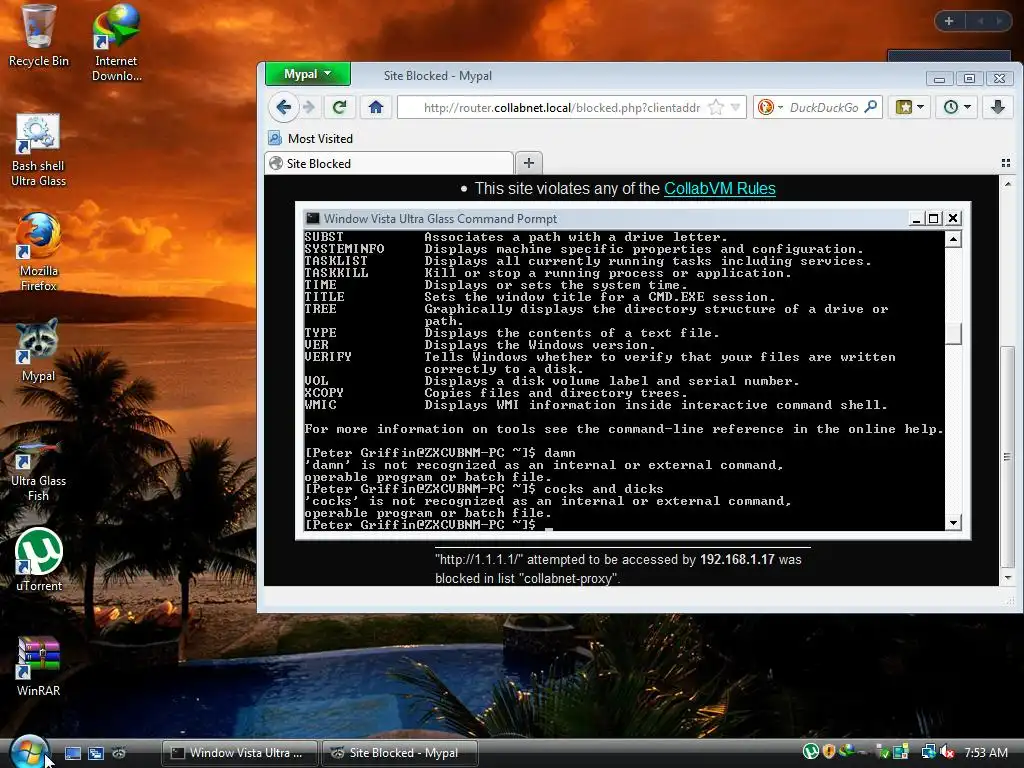Click the Command Prompt title bar icon
This screenshot has width=1024, height=768.
[x=313, y=219]
